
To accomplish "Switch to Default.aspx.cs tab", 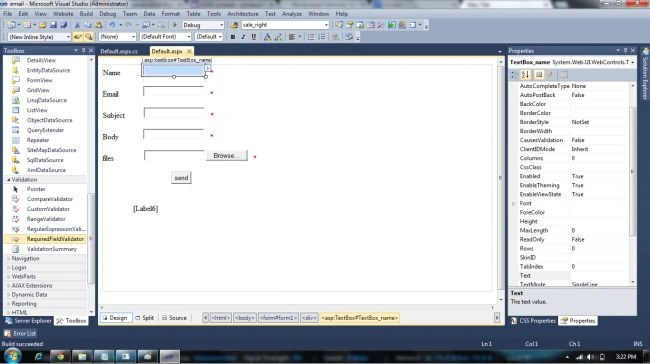I will (119, 51).
